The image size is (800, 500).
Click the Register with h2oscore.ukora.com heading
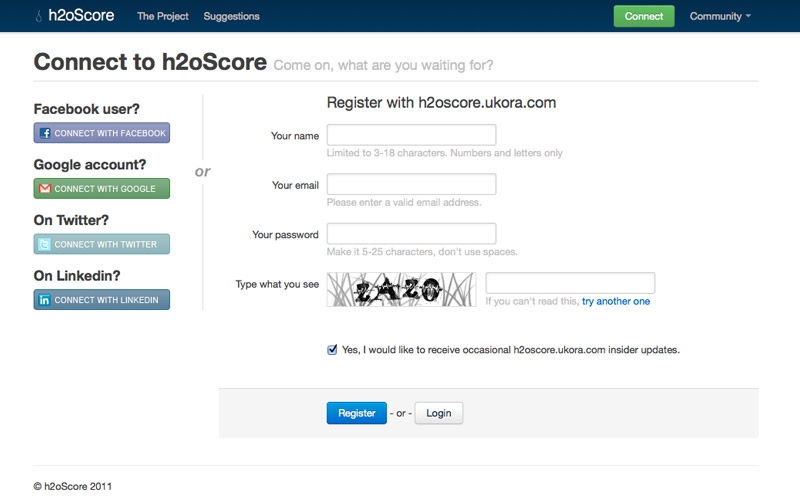441,103
